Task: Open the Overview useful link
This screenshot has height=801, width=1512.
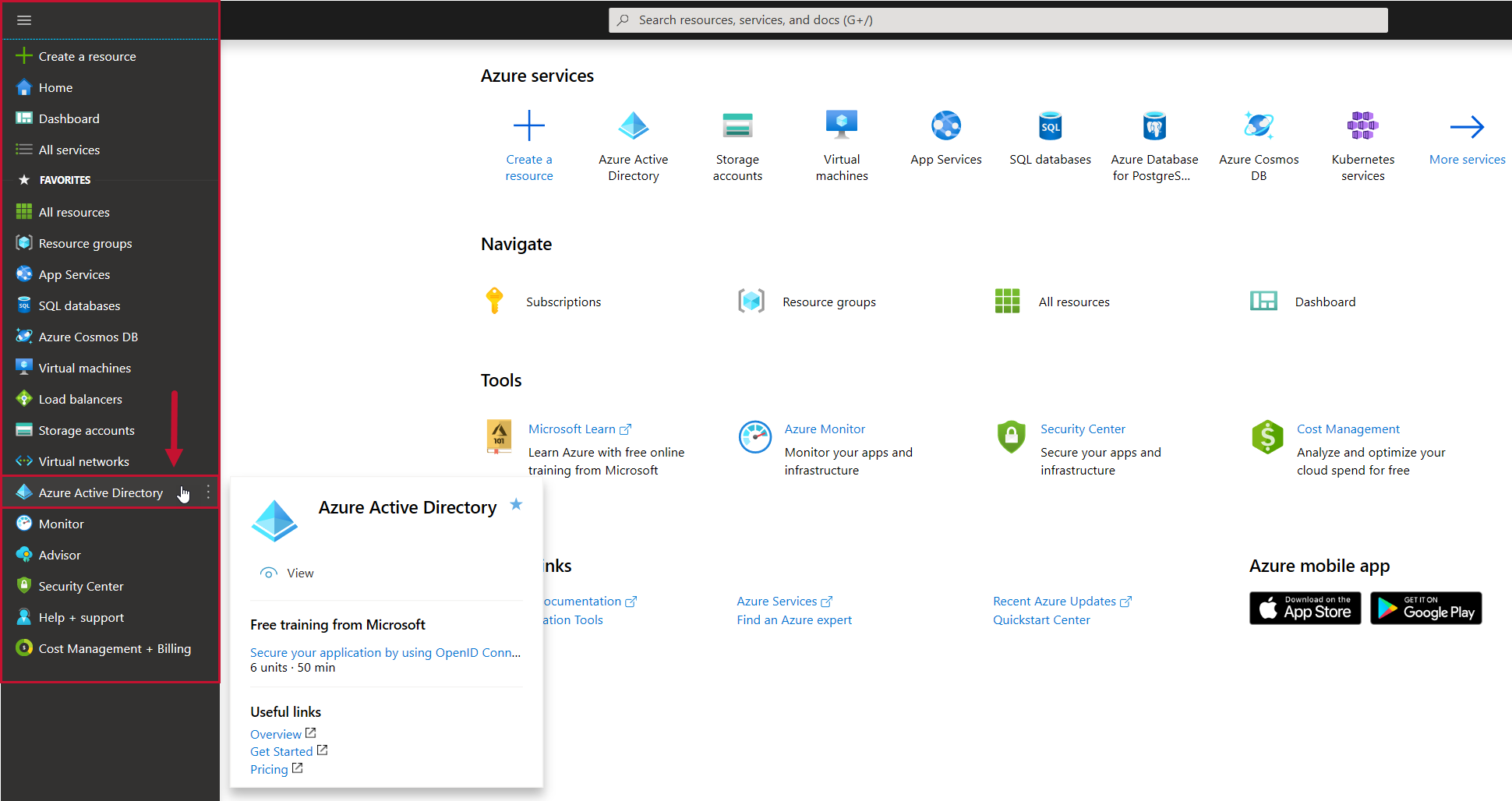Action: coord(283,734)
